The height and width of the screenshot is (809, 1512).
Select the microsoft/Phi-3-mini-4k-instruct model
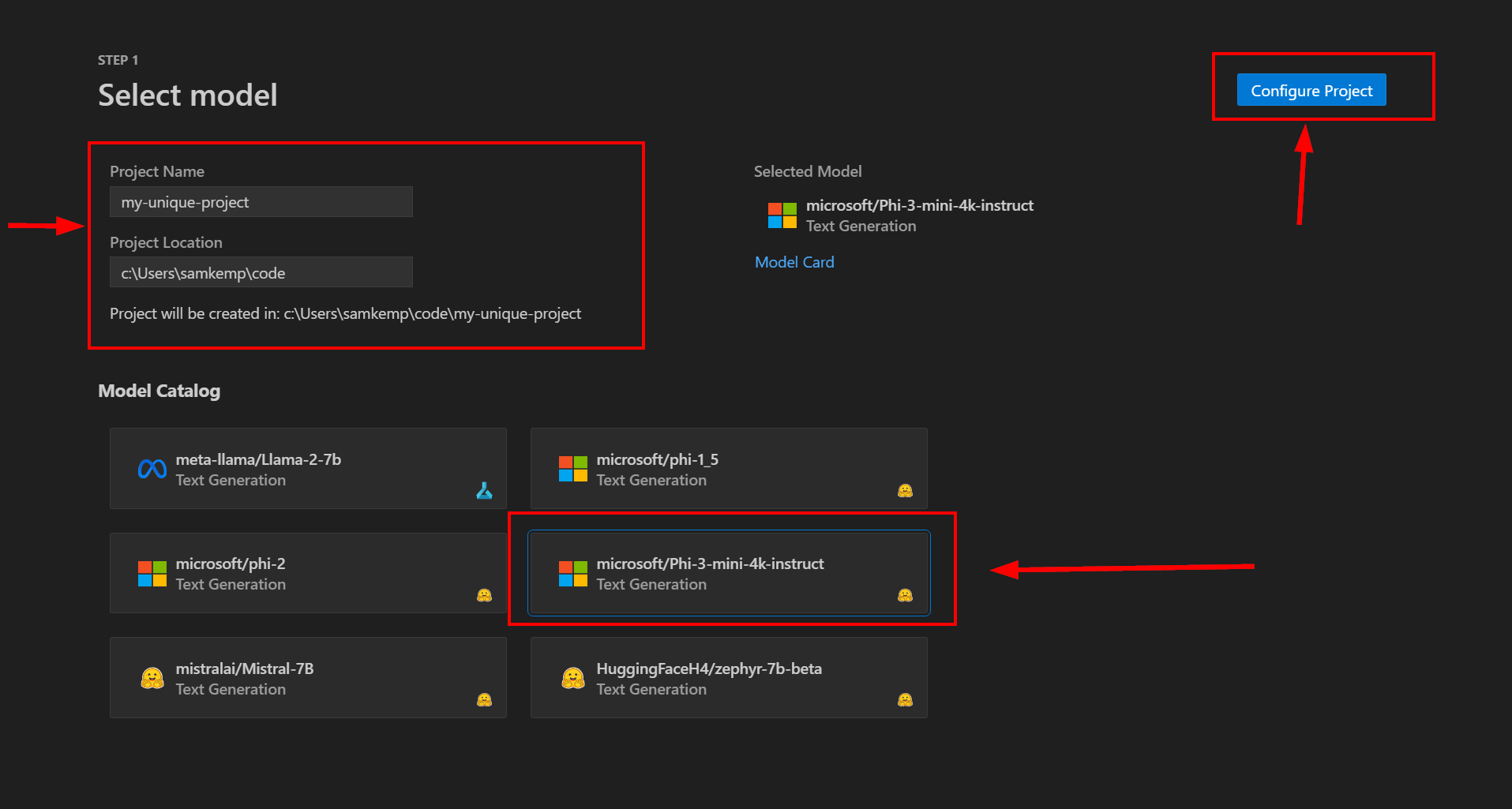point(728,573)
